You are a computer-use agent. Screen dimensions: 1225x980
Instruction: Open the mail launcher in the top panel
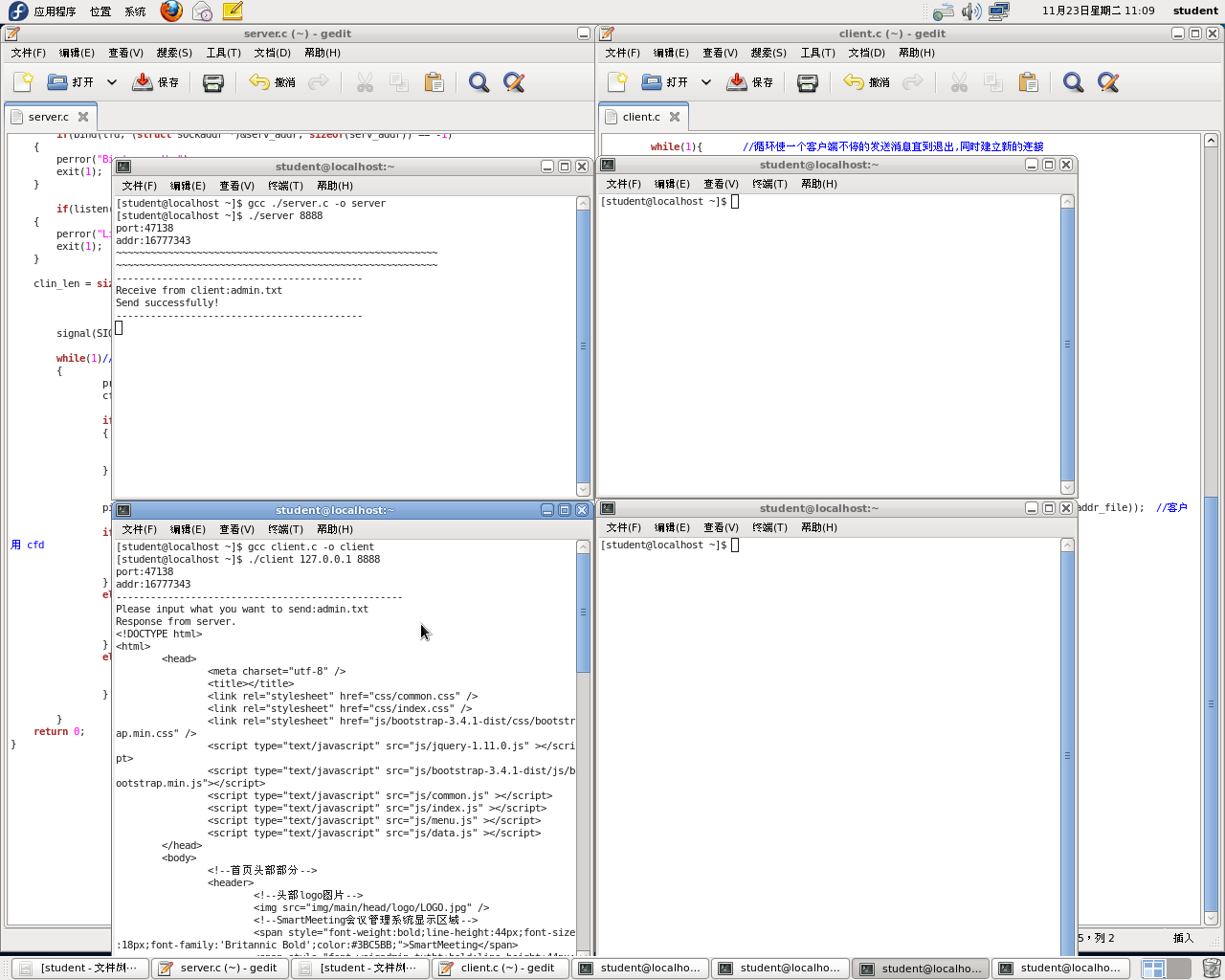click(x=202, y=11)
